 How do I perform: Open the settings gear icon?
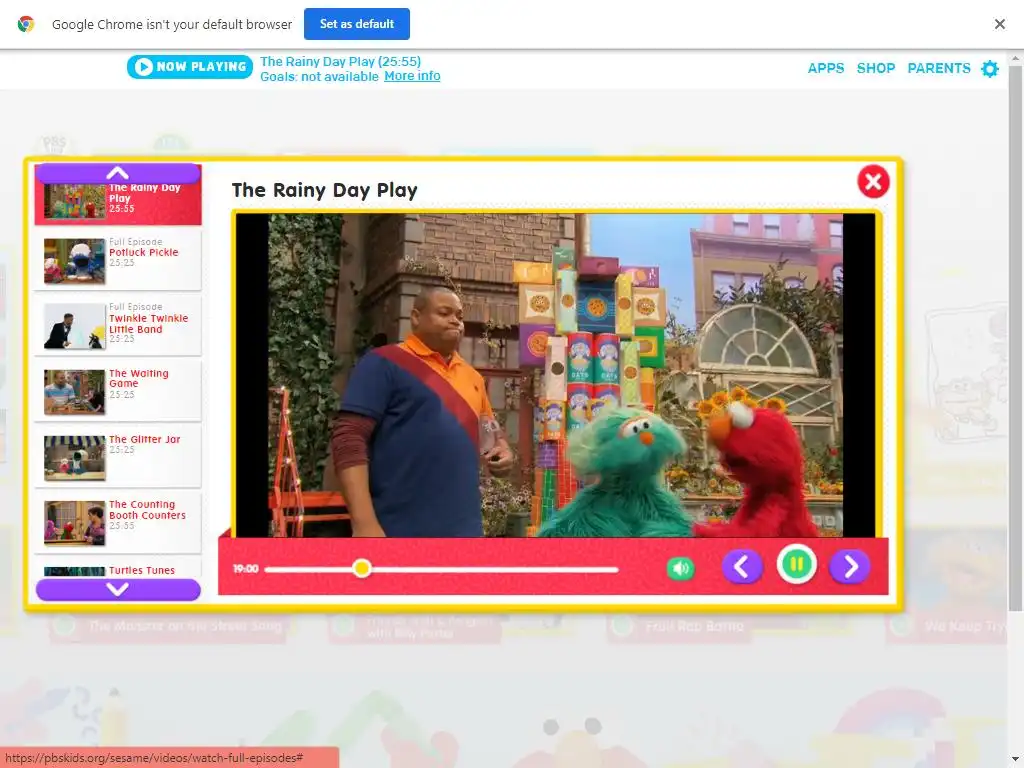(x=990, y=69)
